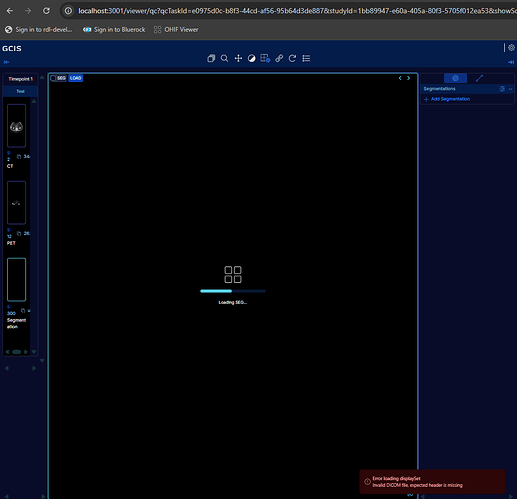Click the stack layers toolbar icon
The height and width of the screenshot is (499, 517).
[x=211, y=58]
